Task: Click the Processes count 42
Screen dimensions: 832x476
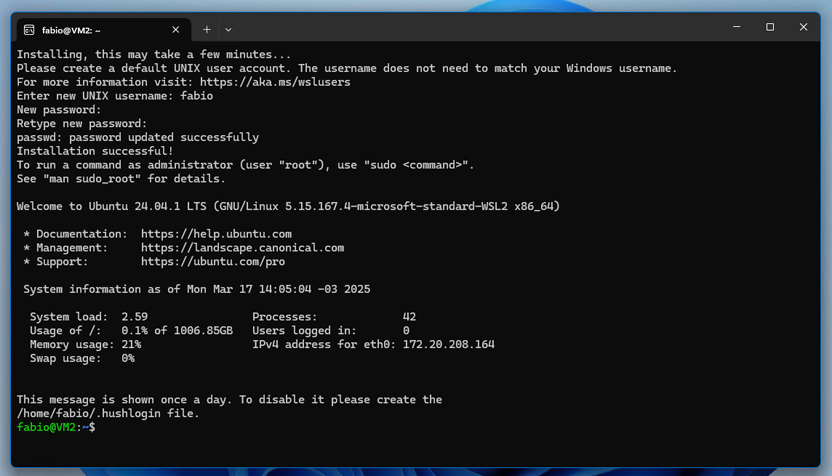Action: [x=409, y=317]
